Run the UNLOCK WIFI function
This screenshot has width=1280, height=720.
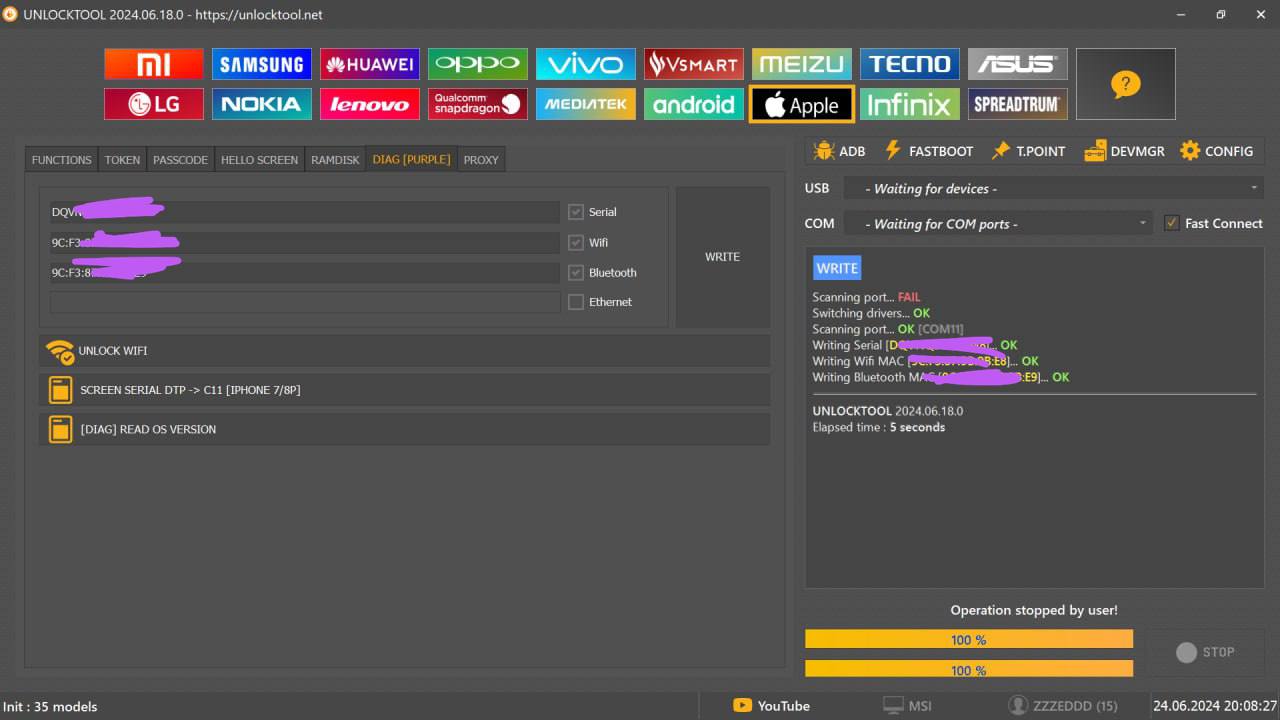click(x=404, y=351)
